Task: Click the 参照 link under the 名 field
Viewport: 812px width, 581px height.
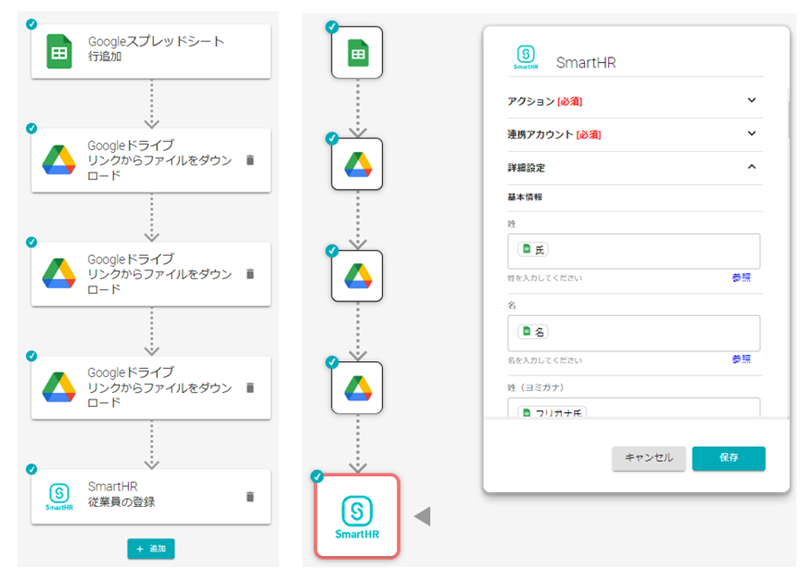Action: (x=742, y=359)
